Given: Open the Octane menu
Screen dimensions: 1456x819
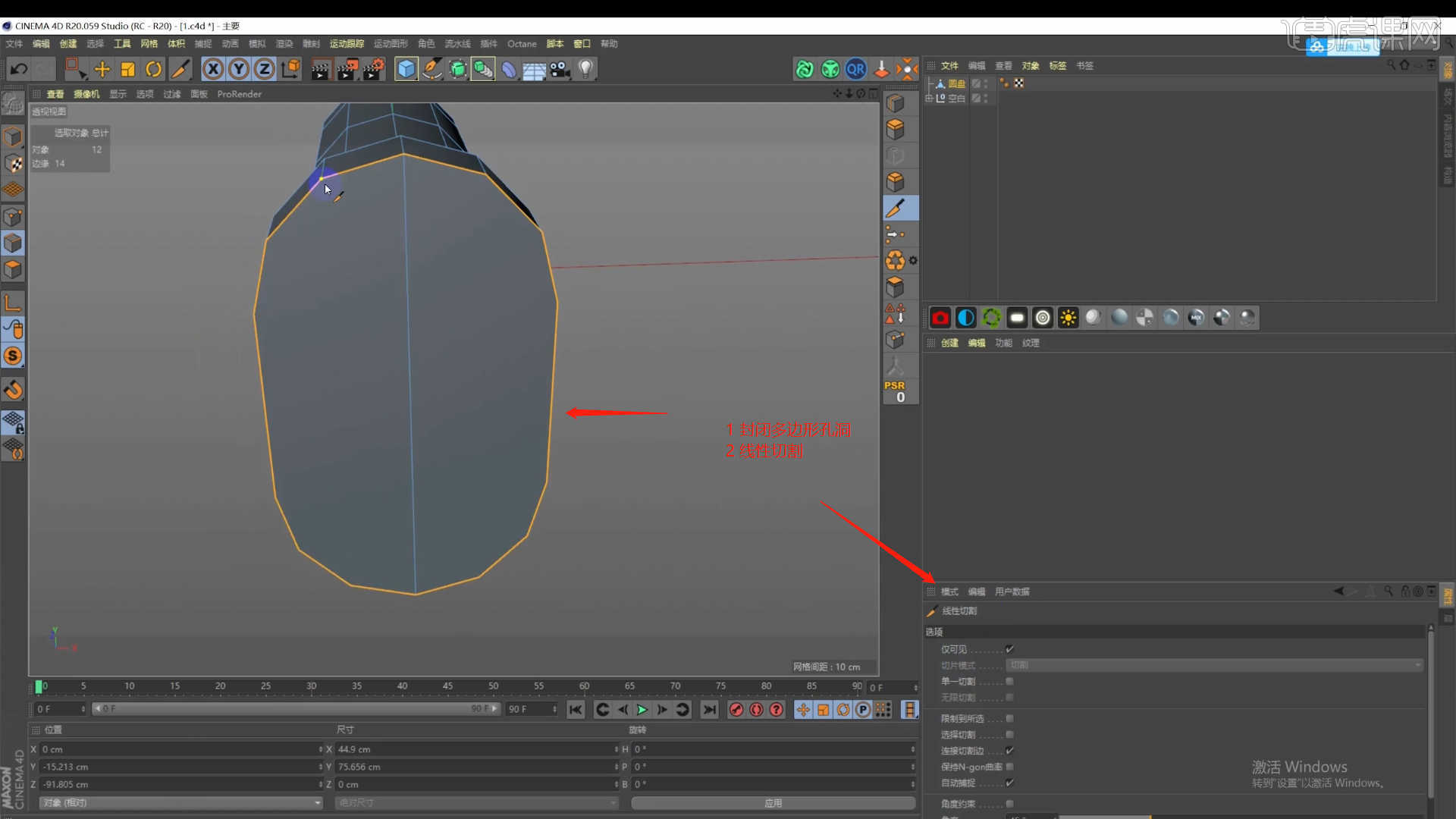Looking at the screenshot, I should coord(522,44).
